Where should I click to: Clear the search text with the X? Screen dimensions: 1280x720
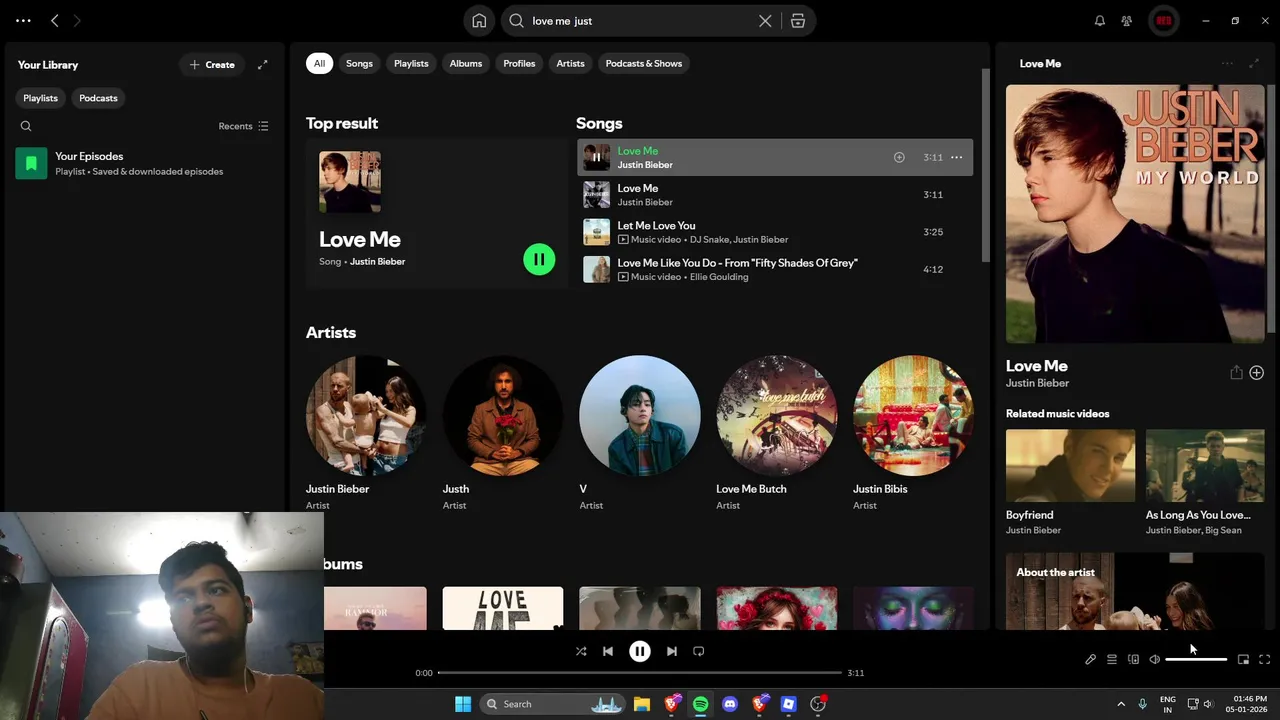(765, 21)
